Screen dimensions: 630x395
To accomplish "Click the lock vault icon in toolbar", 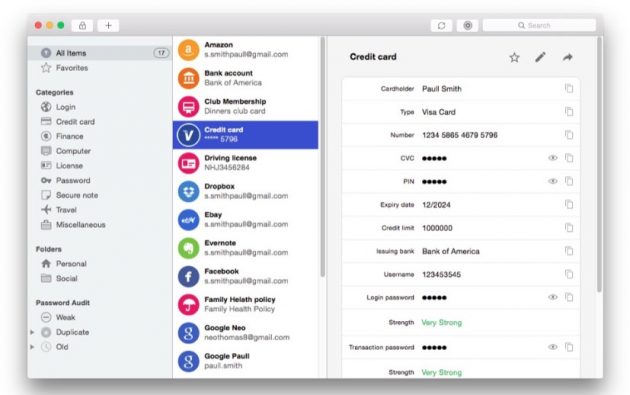I will 82,25.
